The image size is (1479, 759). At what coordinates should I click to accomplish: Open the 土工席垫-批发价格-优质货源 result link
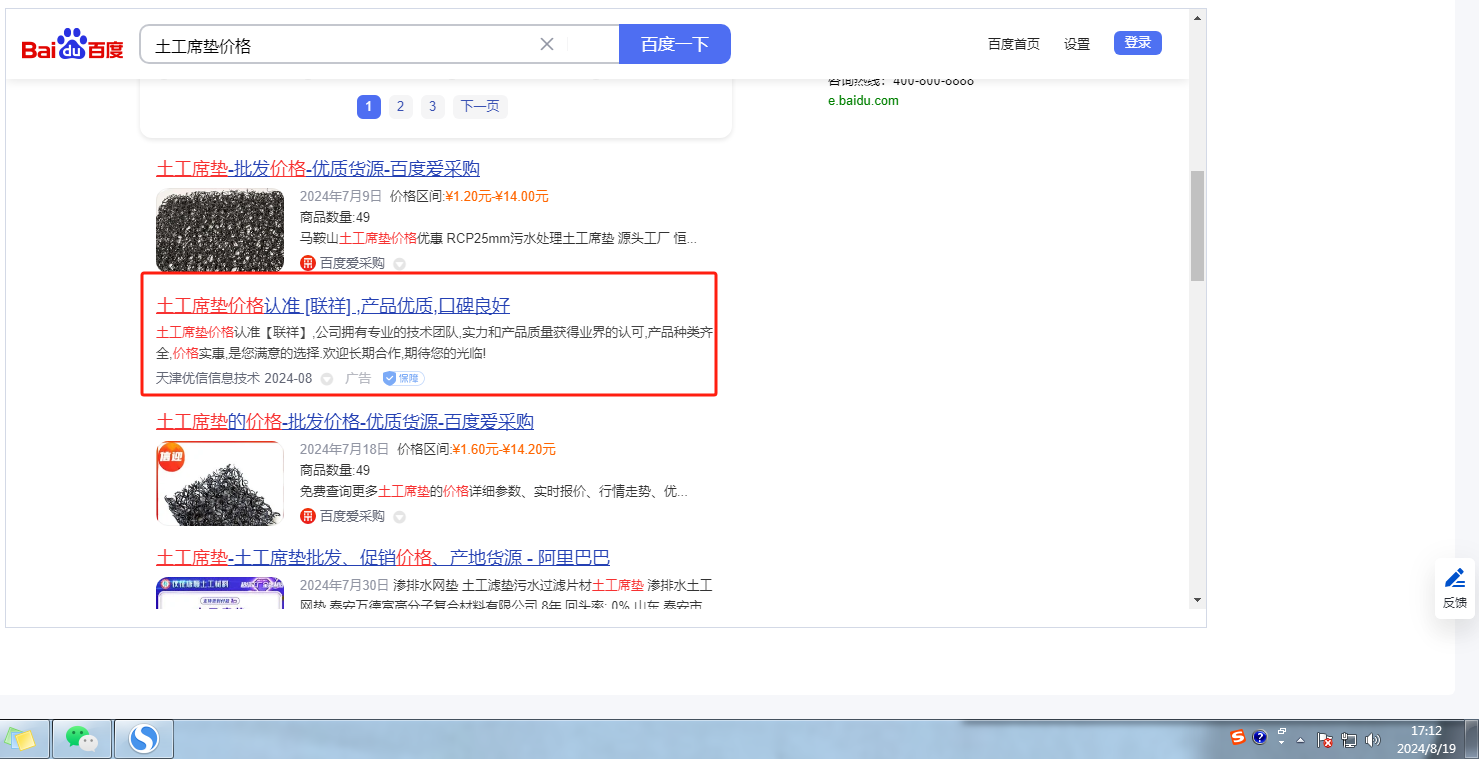click(317, 168)
